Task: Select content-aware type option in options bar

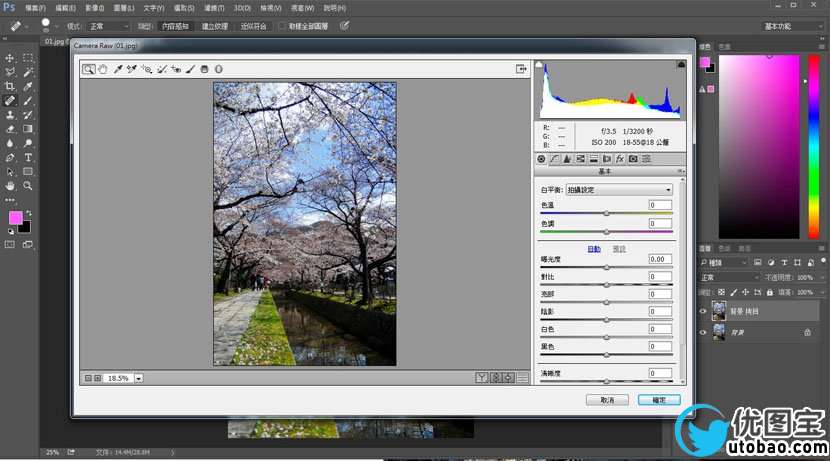Action: pyautogui.click(x=175, y=26)
